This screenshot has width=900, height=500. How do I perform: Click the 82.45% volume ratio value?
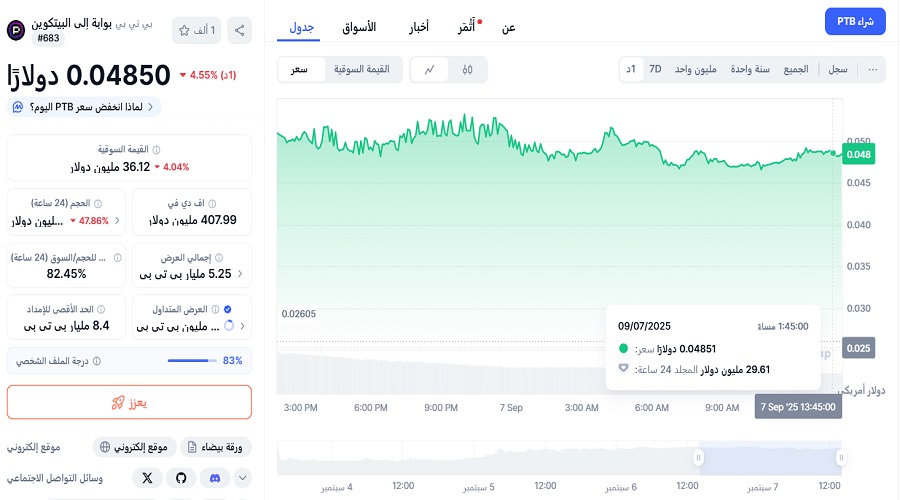click(66, 274)
